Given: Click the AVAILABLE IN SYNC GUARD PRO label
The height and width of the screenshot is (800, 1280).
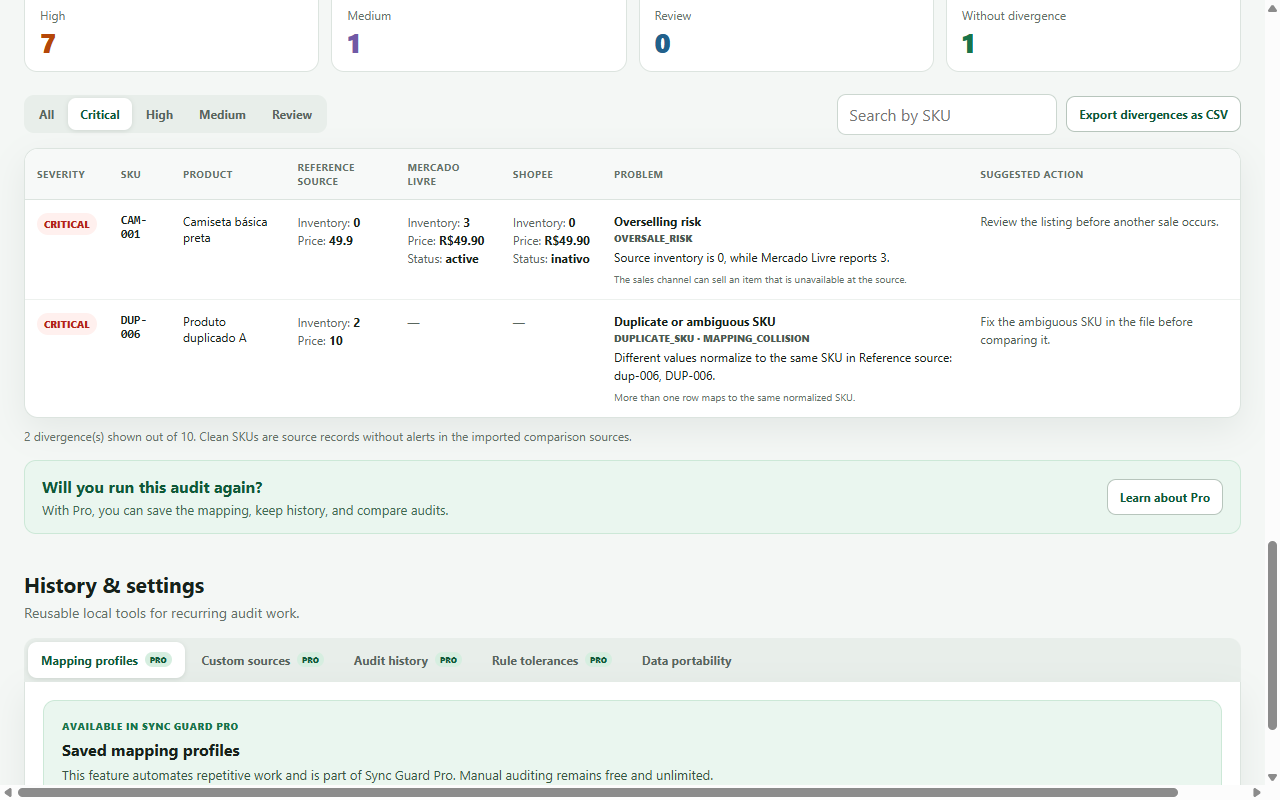Looking at the screenshot, I should tap(150, 727).
